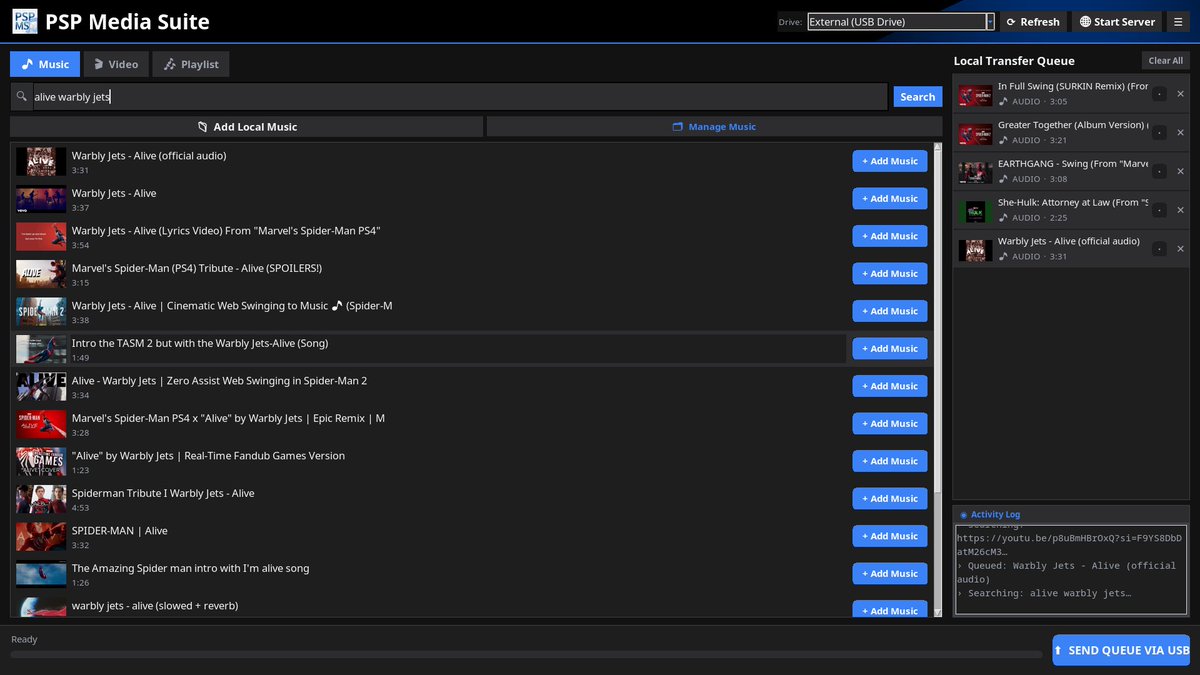Click audio note icon under She-Hulk item
The width and height of the screenshot is (1200, 675).
point(1003,218)
